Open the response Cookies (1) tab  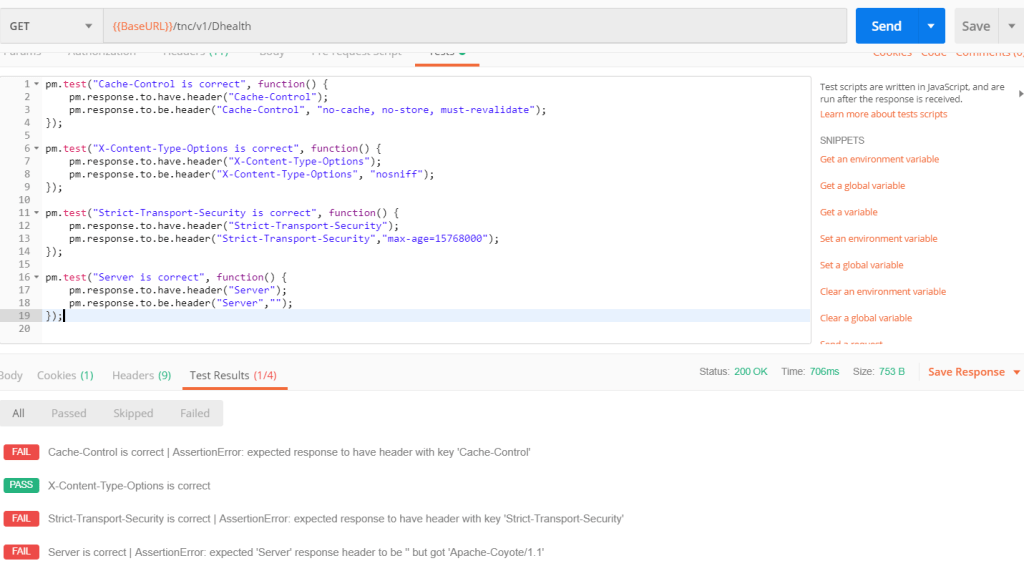[x=65, y=375]
